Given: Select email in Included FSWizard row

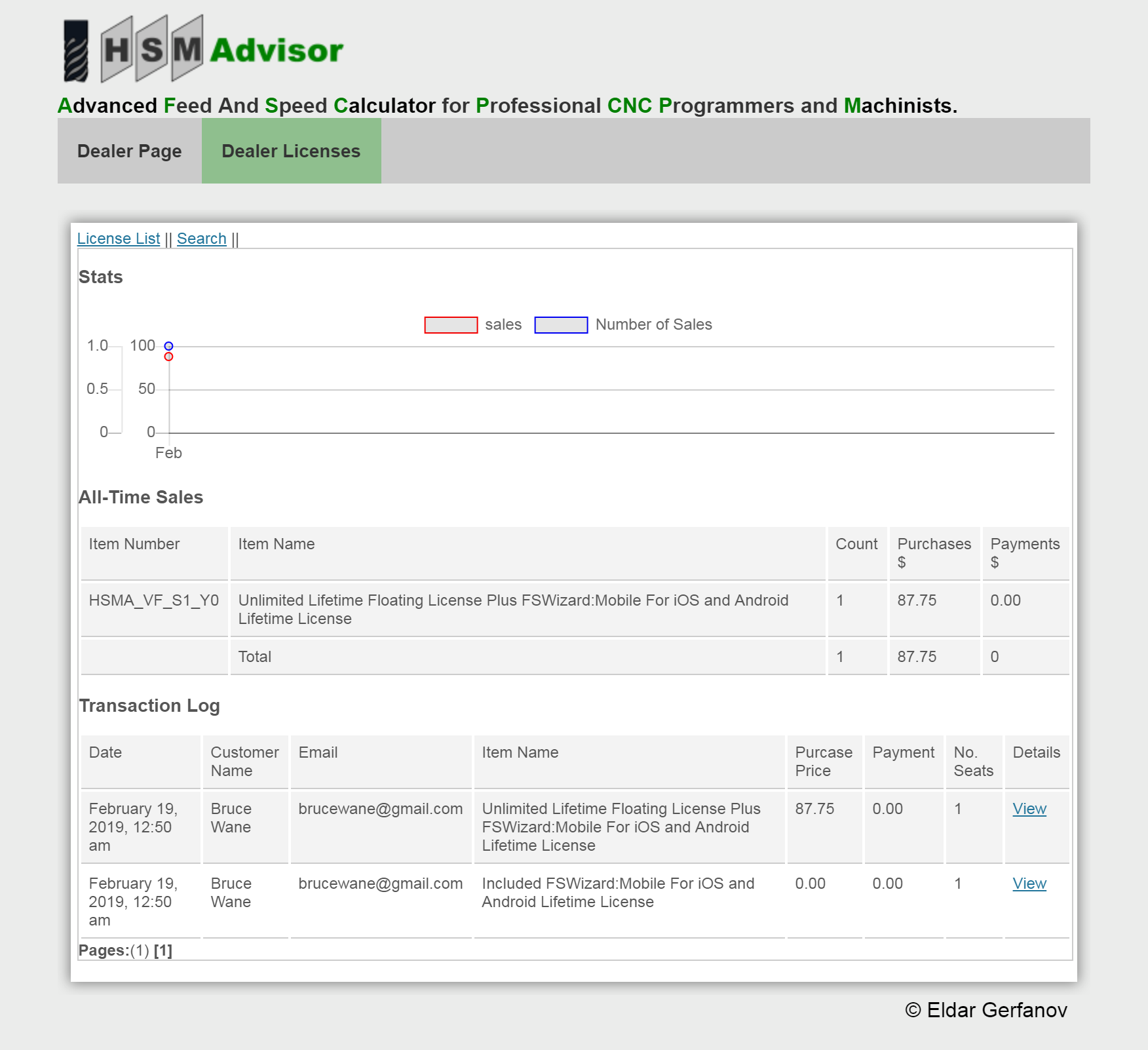Looking at the screenshot, I should 381,884.
